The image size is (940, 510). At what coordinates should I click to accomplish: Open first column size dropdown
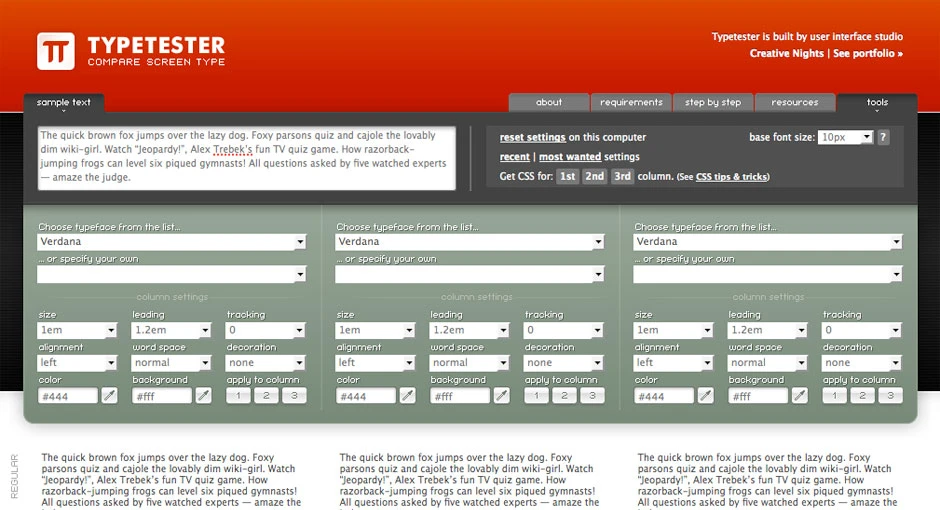coord(77,330)
